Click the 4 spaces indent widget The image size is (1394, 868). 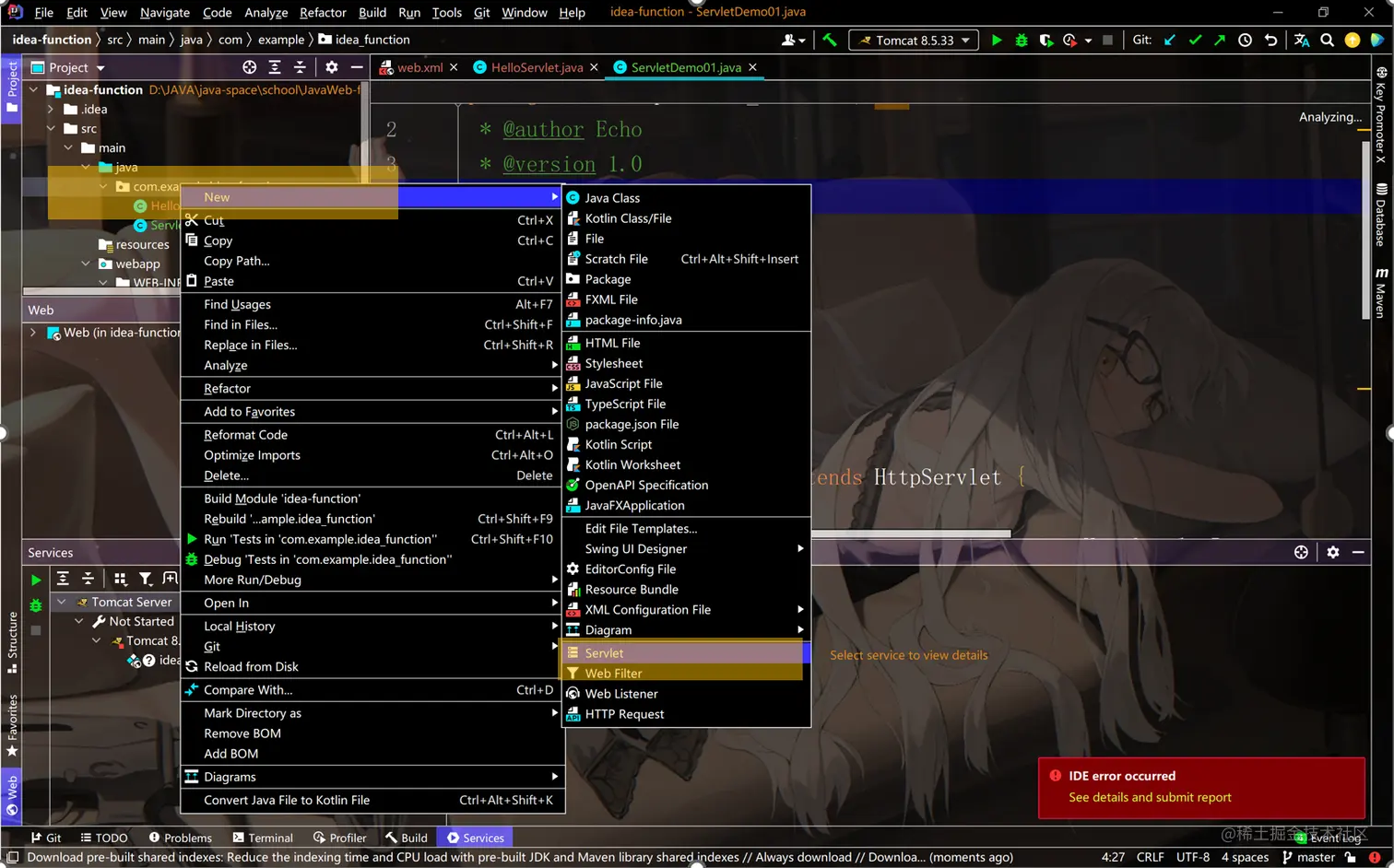[1245, 857]
